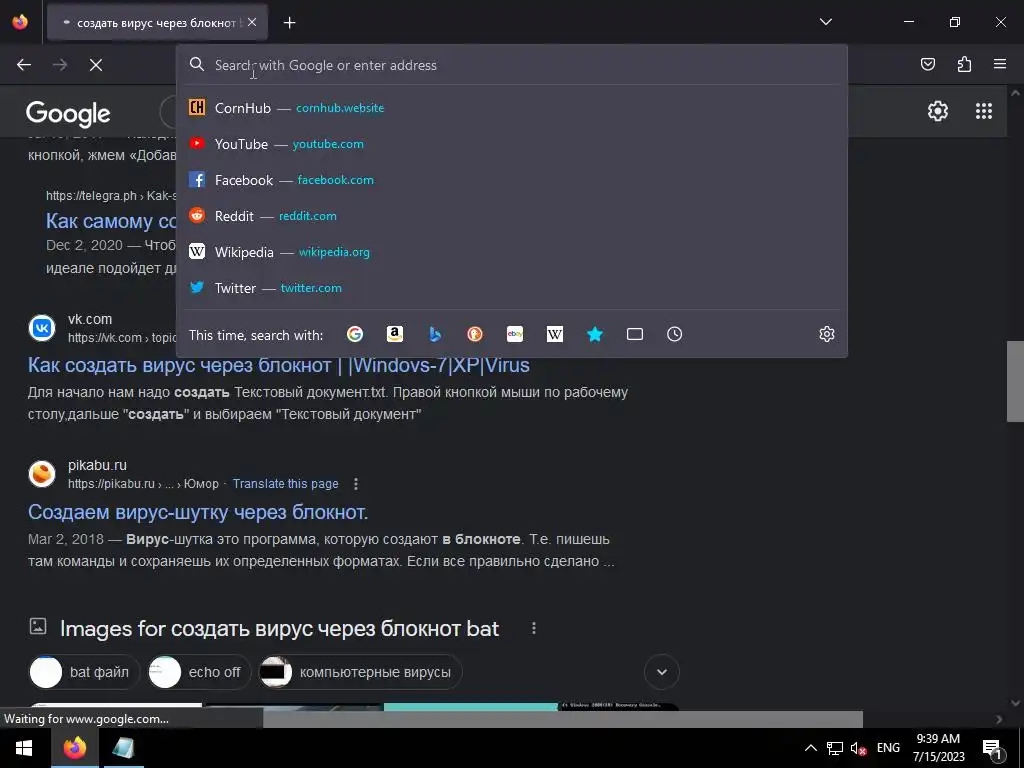Viewport: 1024px width, 768px height.
Task: Choose the Reddit suggestion
Action: coord(512,216)
